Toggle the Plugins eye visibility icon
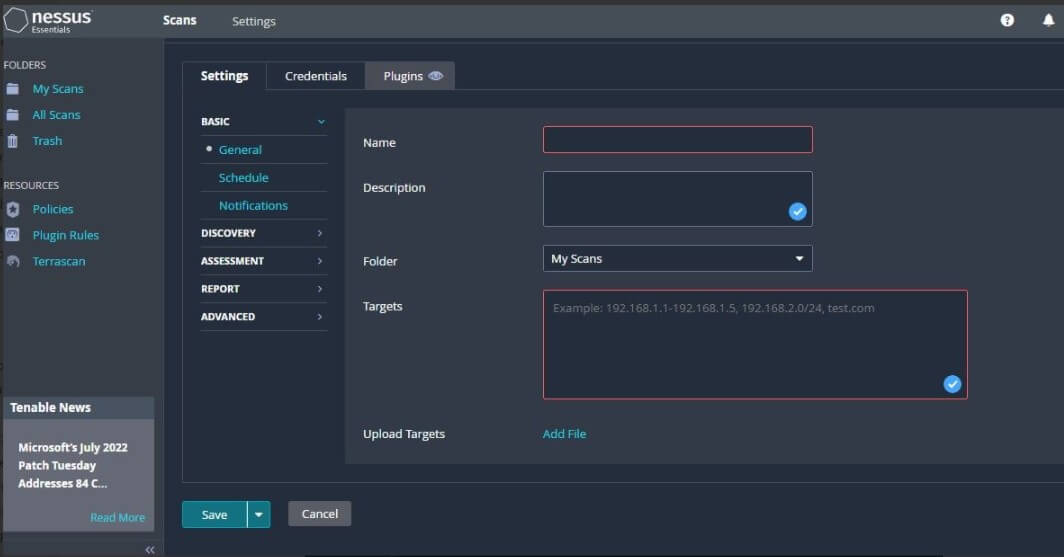This screenshot has width=1064, height=557. click(x=436, y=76)
